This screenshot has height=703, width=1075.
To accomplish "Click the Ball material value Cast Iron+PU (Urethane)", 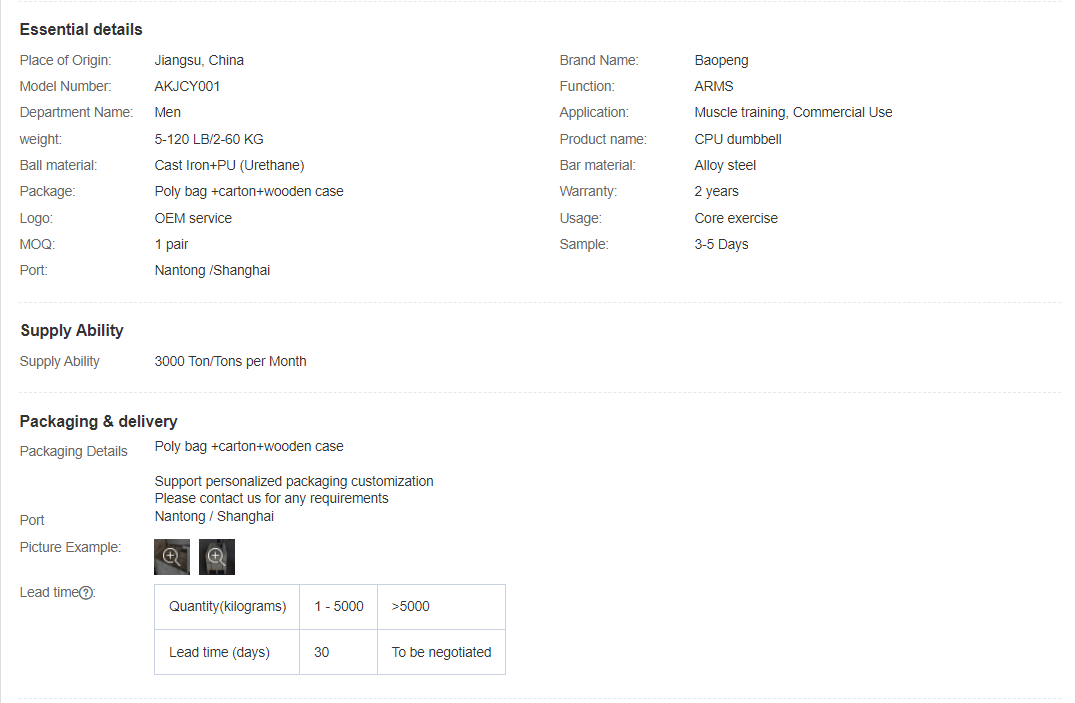I will point(229,165).
